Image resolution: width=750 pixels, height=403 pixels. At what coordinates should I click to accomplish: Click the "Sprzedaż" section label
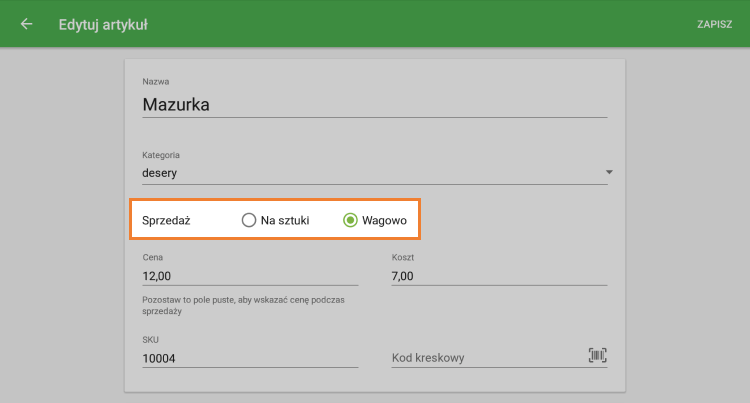pos(167,220)
